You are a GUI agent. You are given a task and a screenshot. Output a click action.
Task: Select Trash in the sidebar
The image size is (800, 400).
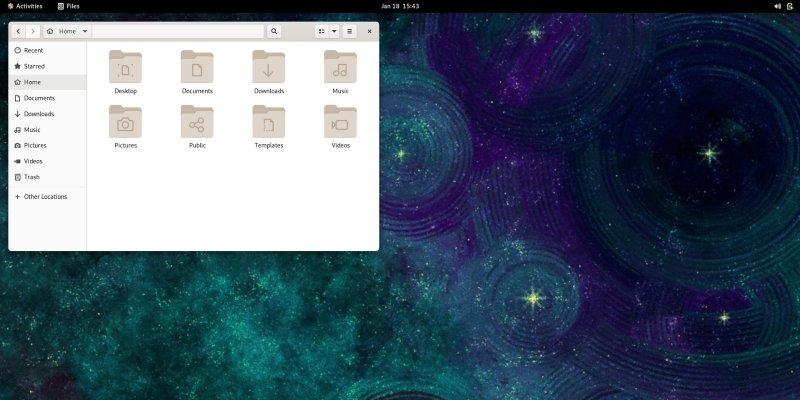[x=32, y=177]
